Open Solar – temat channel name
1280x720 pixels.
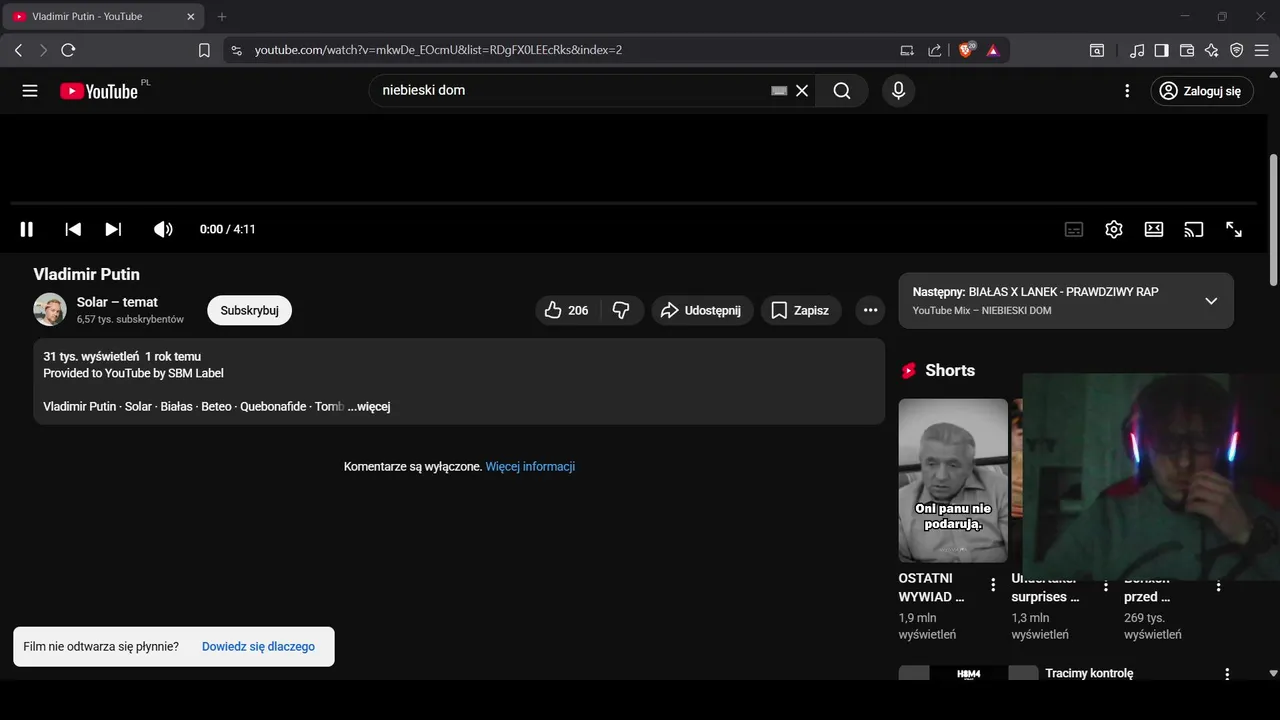coord(117,302)
